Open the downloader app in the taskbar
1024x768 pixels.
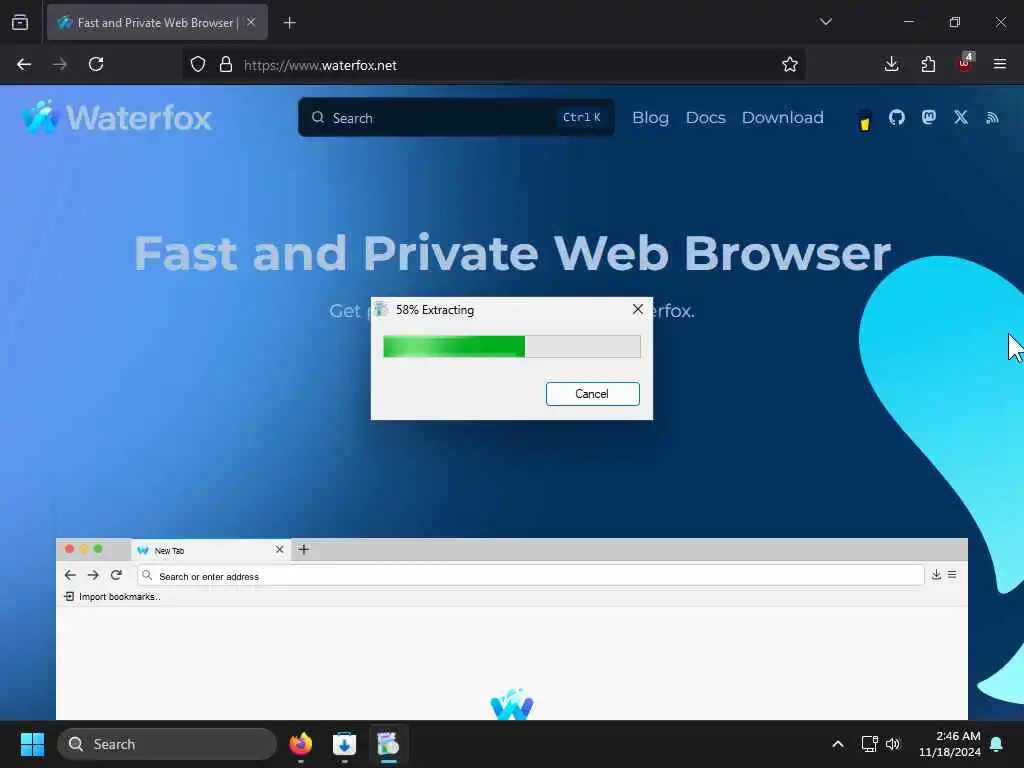(344, 744)
